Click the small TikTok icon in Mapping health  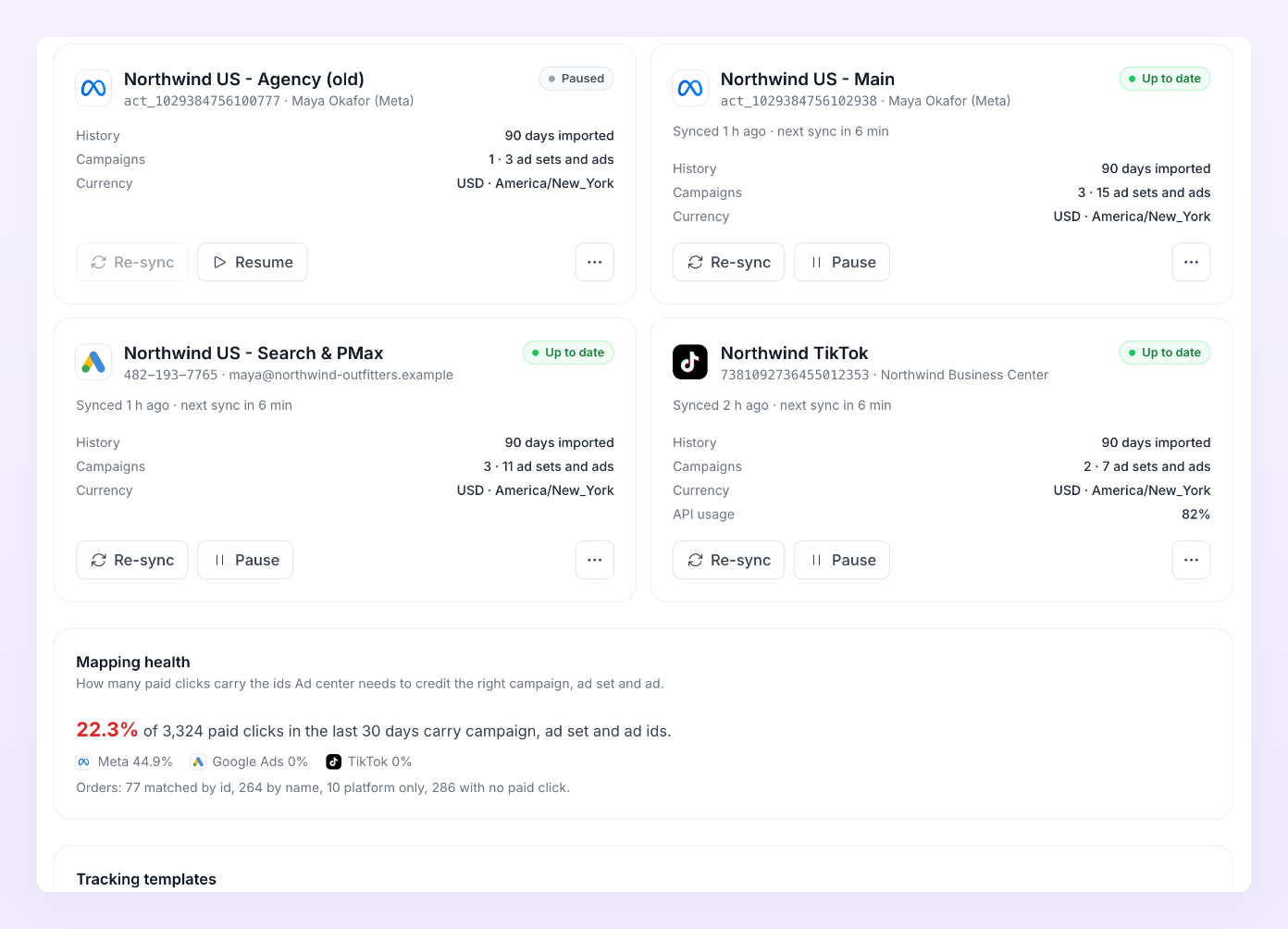point(333,762)
